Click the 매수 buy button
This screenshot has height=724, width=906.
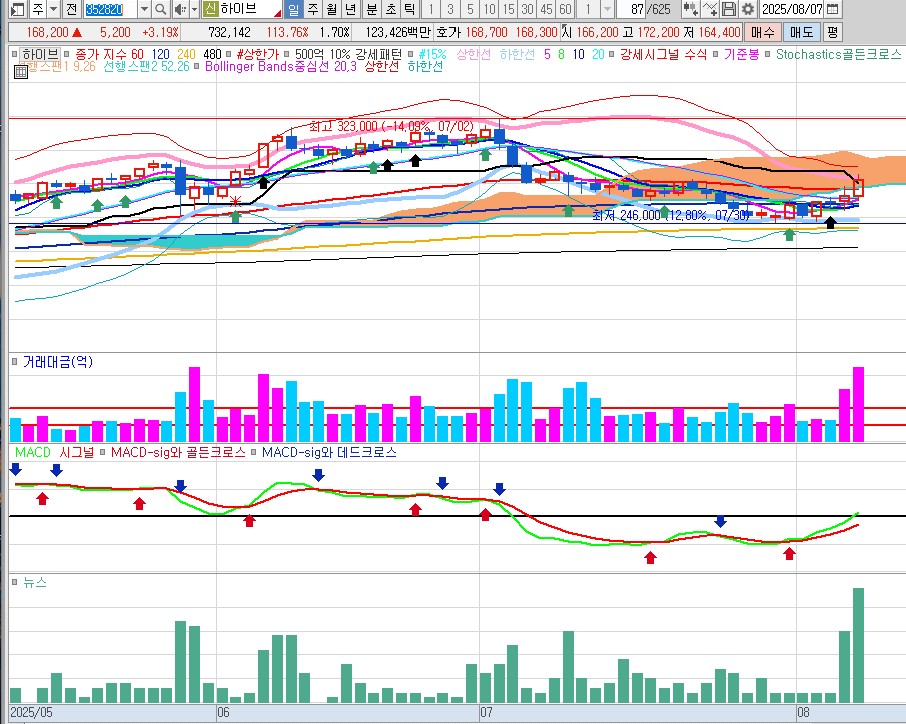click(763, 32)
